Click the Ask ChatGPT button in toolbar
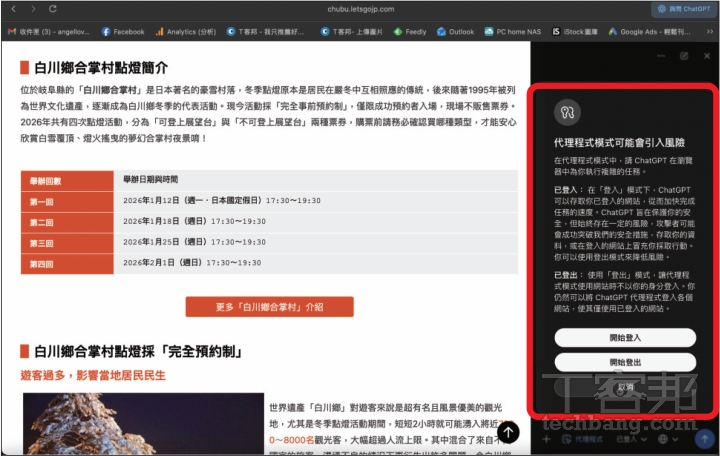720x456 pixels. coord(684,9)
